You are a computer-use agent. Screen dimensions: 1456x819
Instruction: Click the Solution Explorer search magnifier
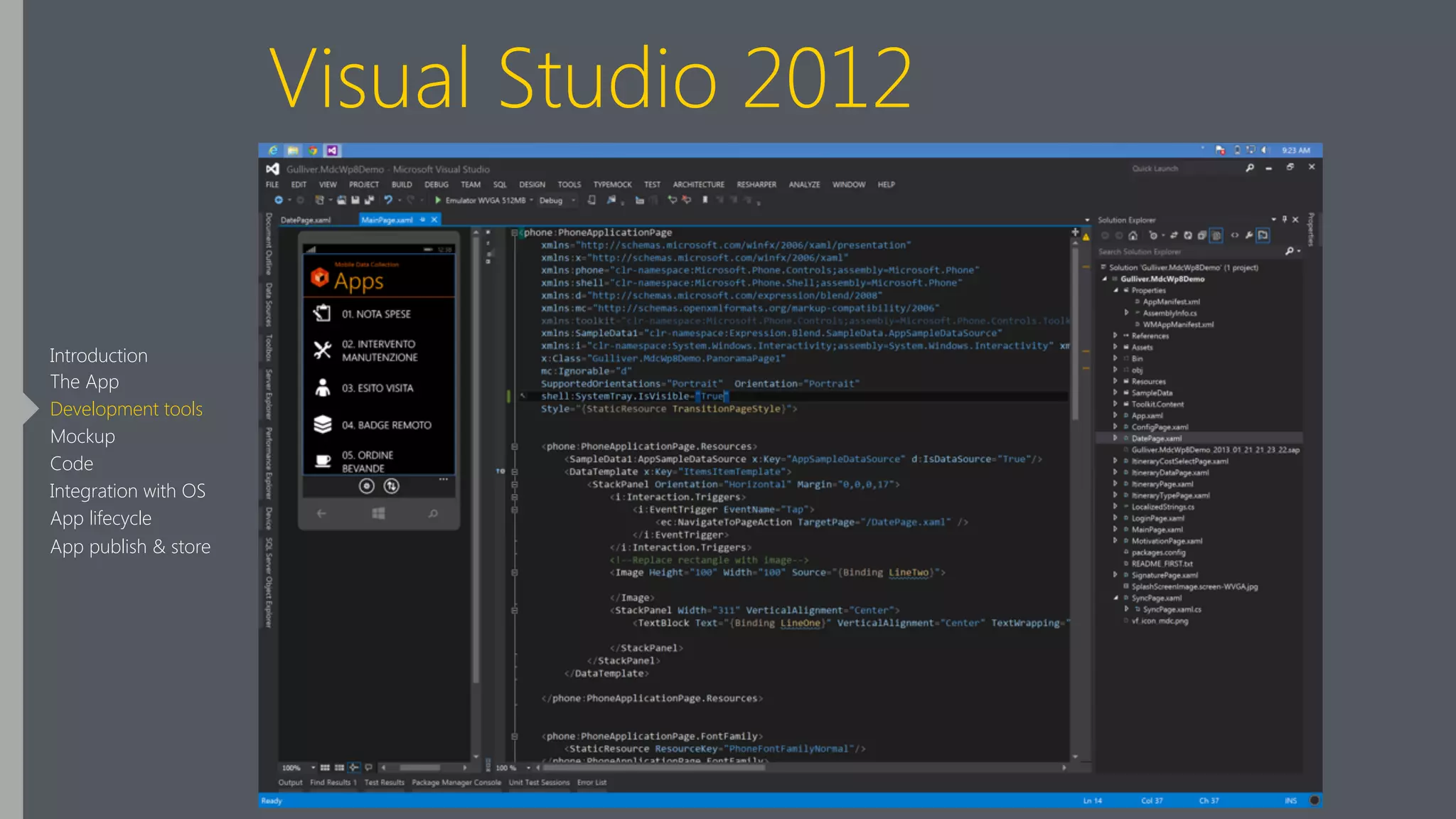tap(1290, 251)
